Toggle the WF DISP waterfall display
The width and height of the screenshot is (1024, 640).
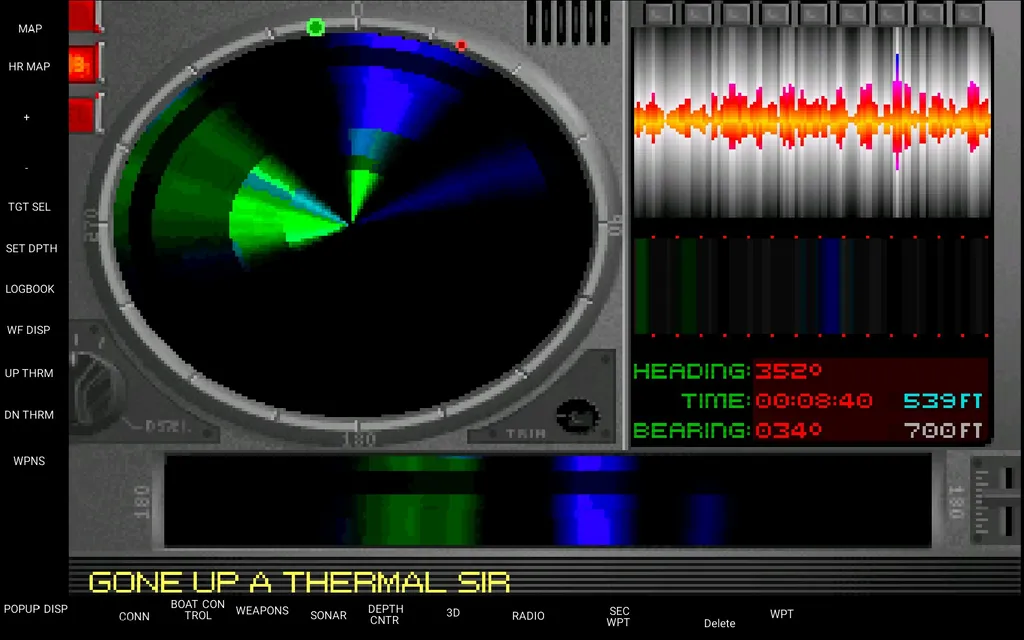(x=28, y=330)
